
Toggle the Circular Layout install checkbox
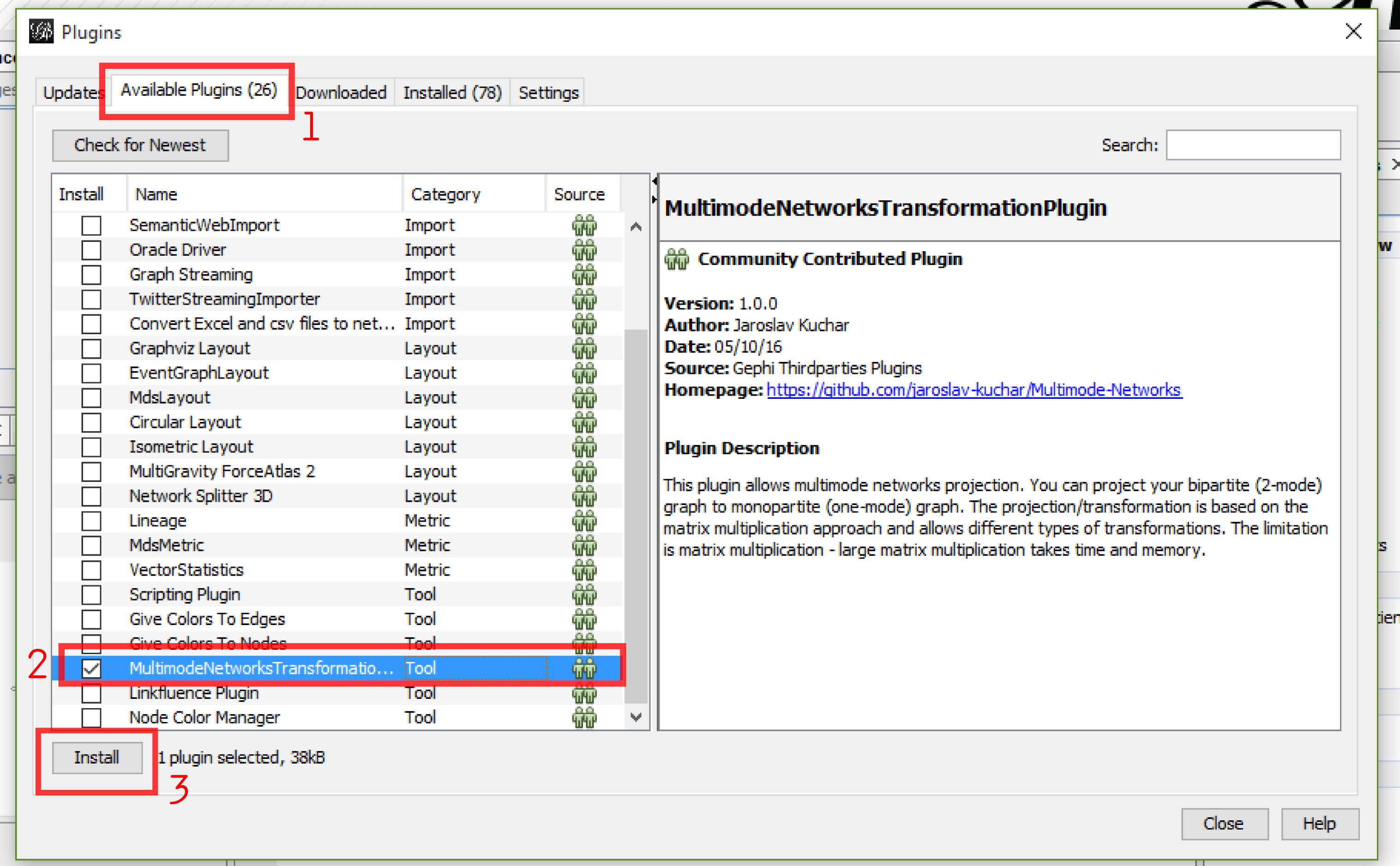[89, 421]
